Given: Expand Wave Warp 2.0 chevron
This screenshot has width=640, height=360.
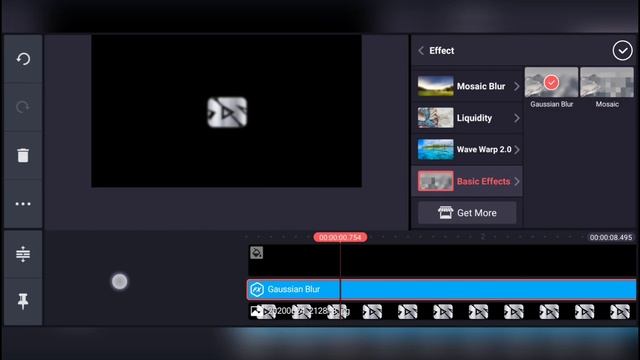Looking at the screenshot, I should 517,149.
